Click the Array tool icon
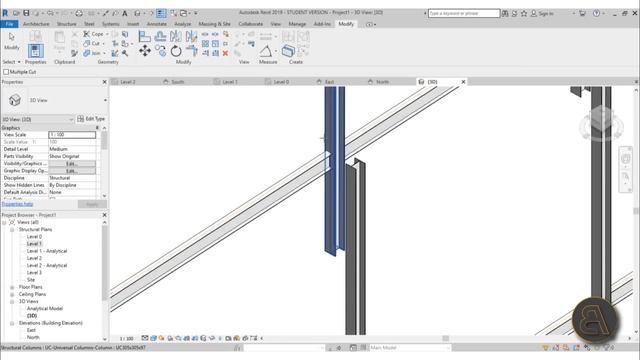This screenshot has width=640, height=360. pyautogui.click(x=205, y=44)
